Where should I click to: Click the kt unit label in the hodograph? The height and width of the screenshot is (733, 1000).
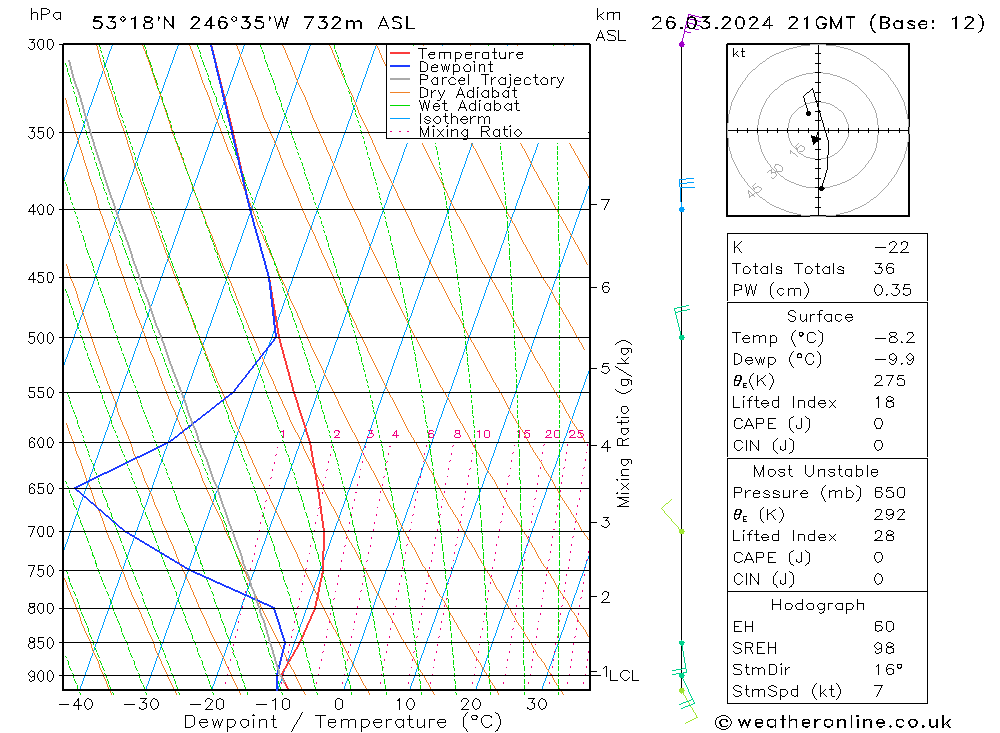739,53
